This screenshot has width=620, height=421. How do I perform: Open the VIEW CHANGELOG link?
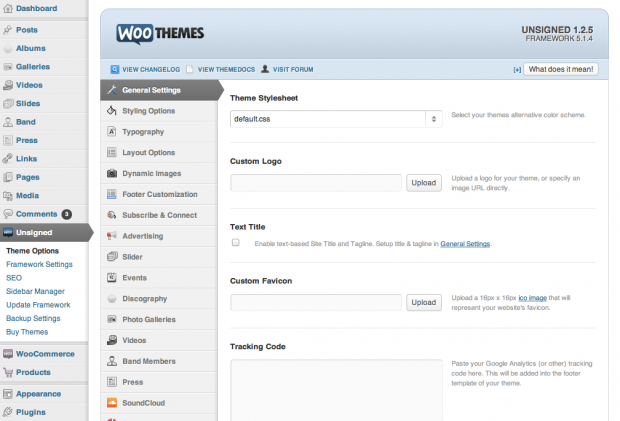pos(151,70)
